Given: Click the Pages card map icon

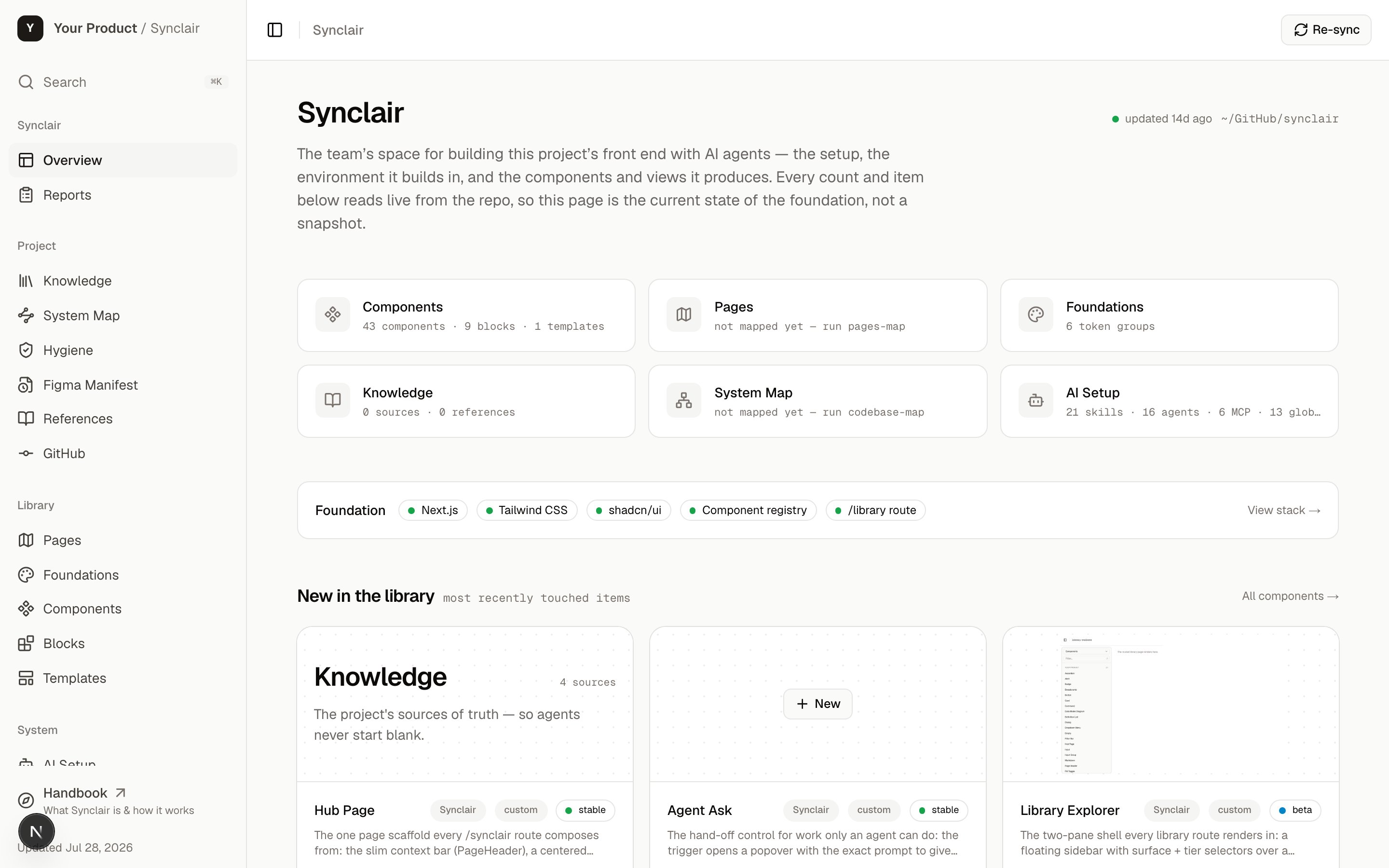Looking at the screenshot, I should (x=683, y=314).
